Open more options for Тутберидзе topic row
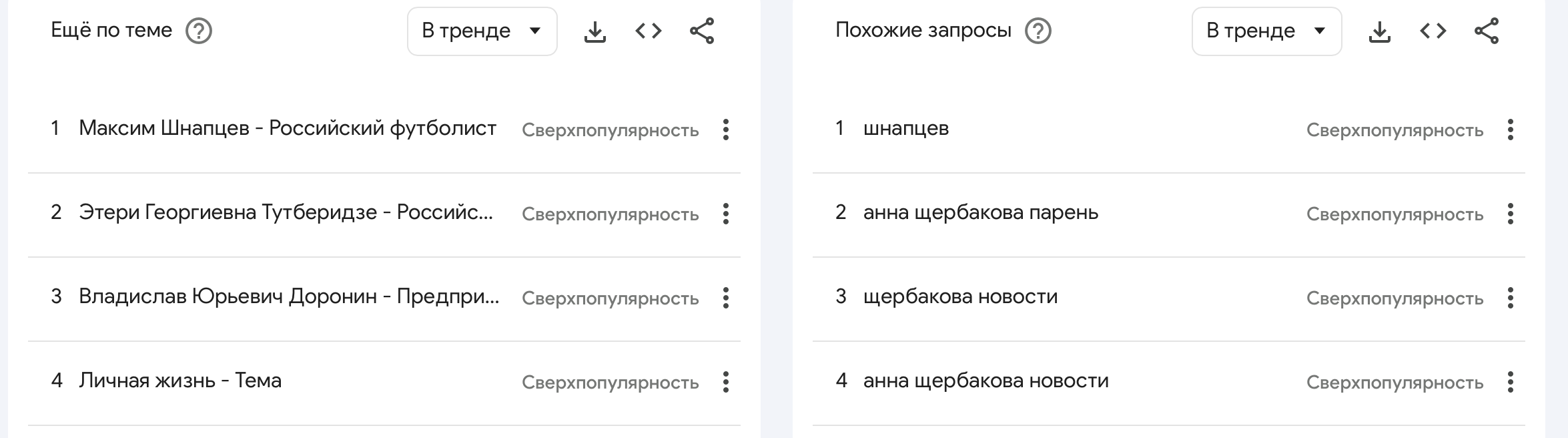This screenshot has width=1568, height=438. (726, 214)
